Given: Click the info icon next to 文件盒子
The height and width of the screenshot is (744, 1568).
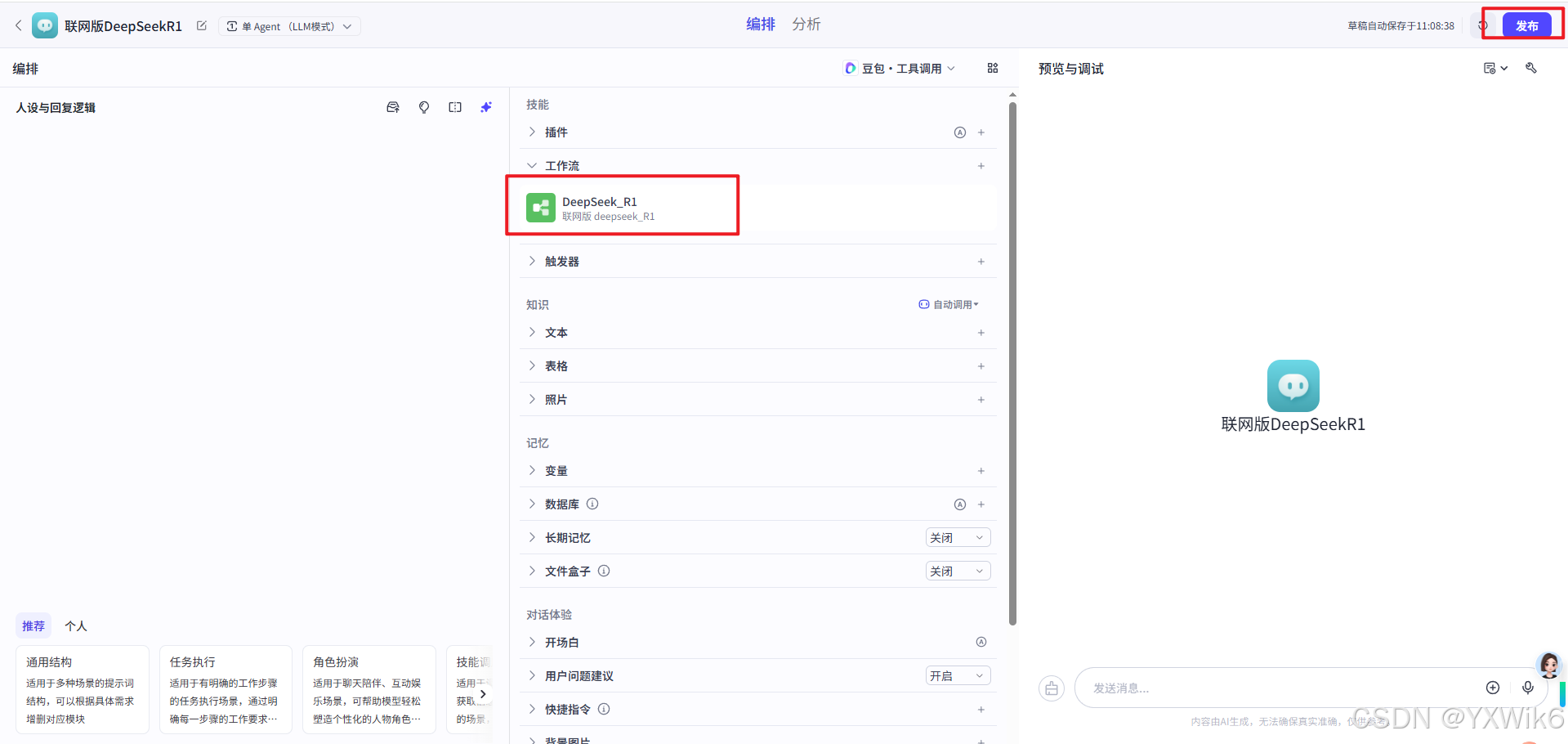Looking at the screenshot, I should [604, 571].
